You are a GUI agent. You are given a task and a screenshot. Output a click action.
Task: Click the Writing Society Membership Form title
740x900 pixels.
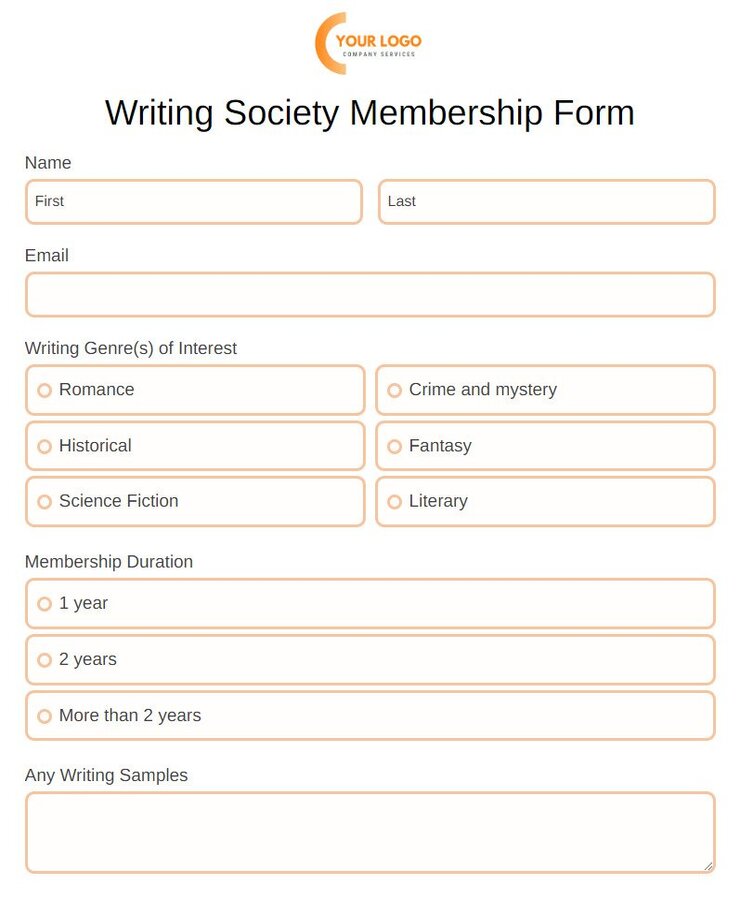[x=370, y=113]
